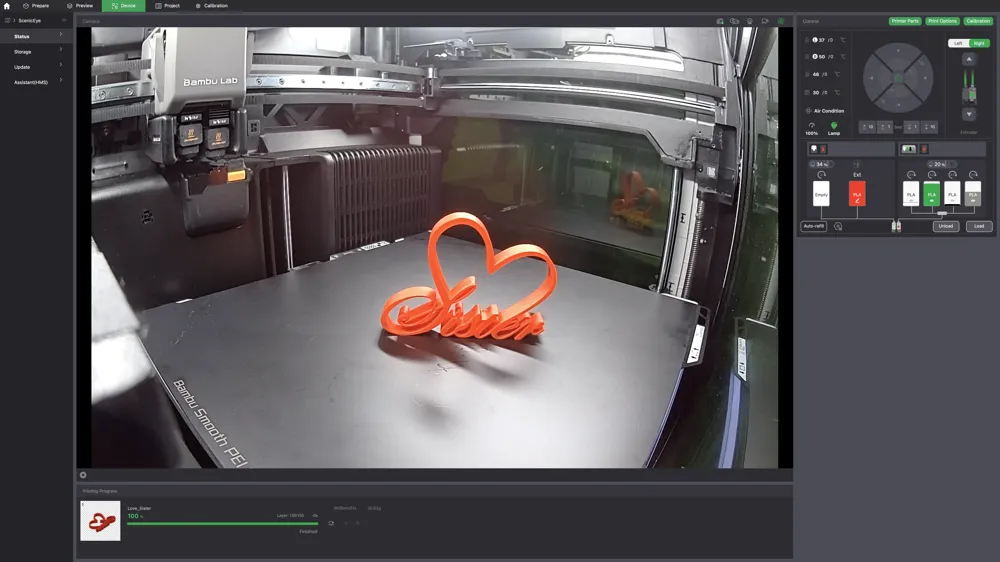Image resolution: width=1000 pixels, height=562 pixels.
Task: Jog the print head in -Y direction
Action: point(898,104)
